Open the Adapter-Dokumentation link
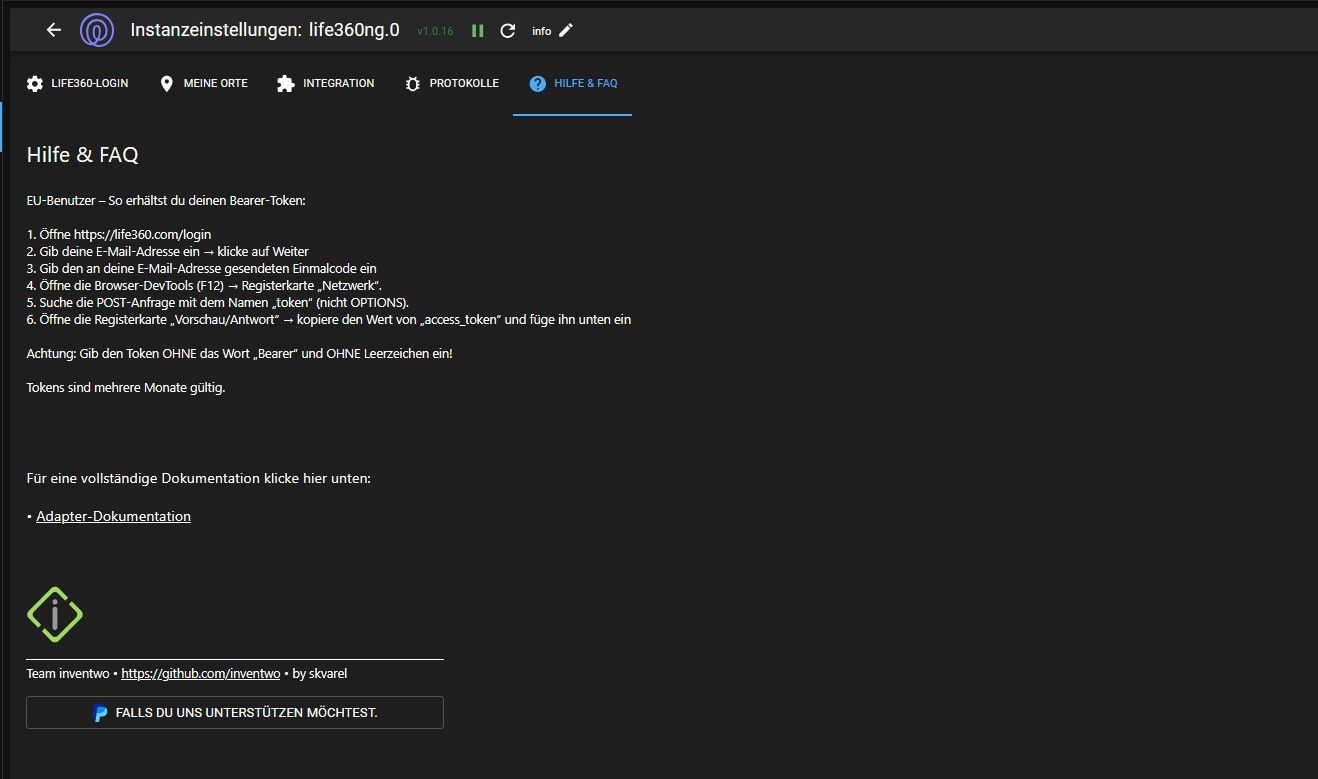This screenshot has height=779, width=1318. [113, 516]
